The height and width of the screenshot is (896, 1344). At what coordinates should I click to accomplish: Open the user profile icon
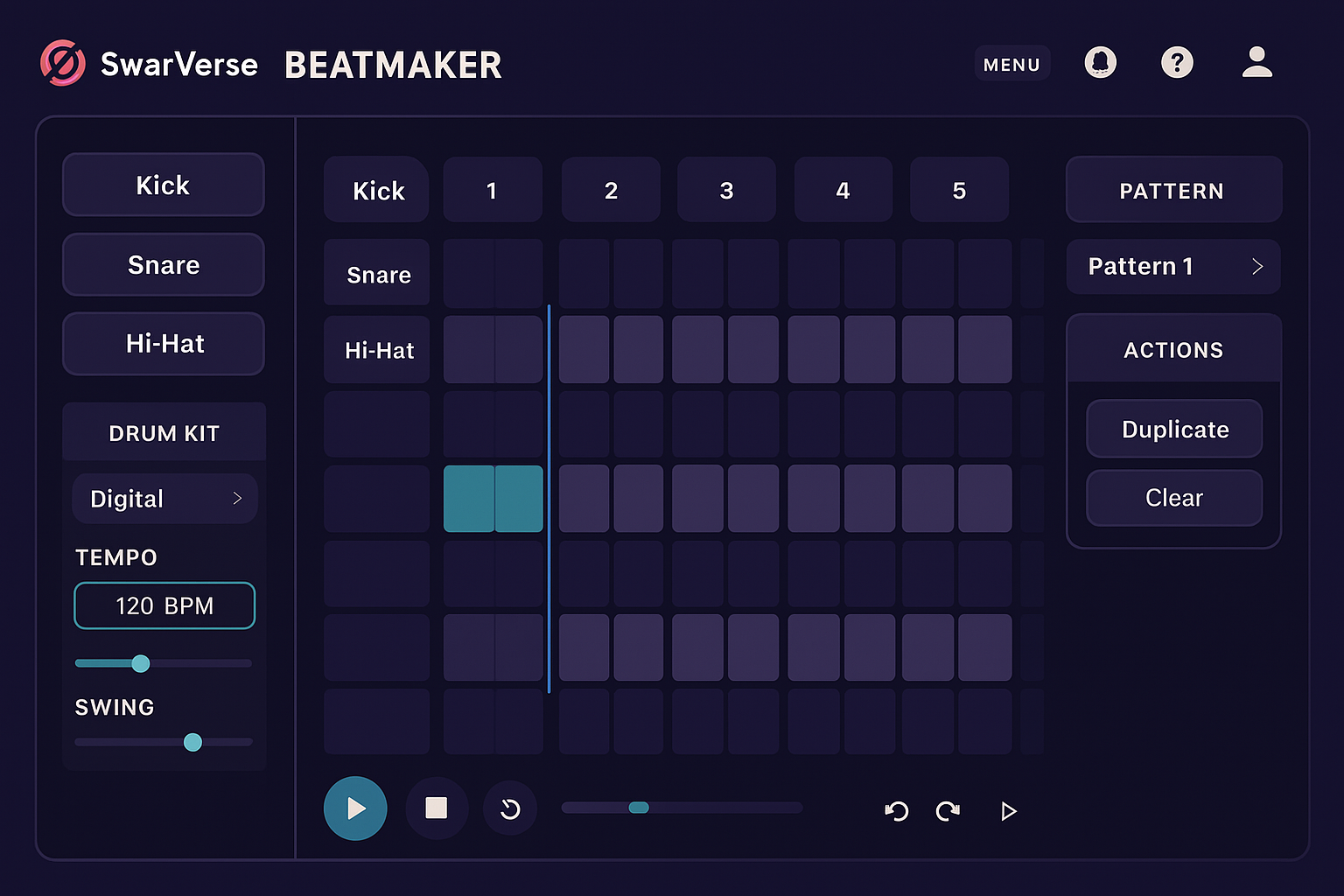click(1256, 63)
